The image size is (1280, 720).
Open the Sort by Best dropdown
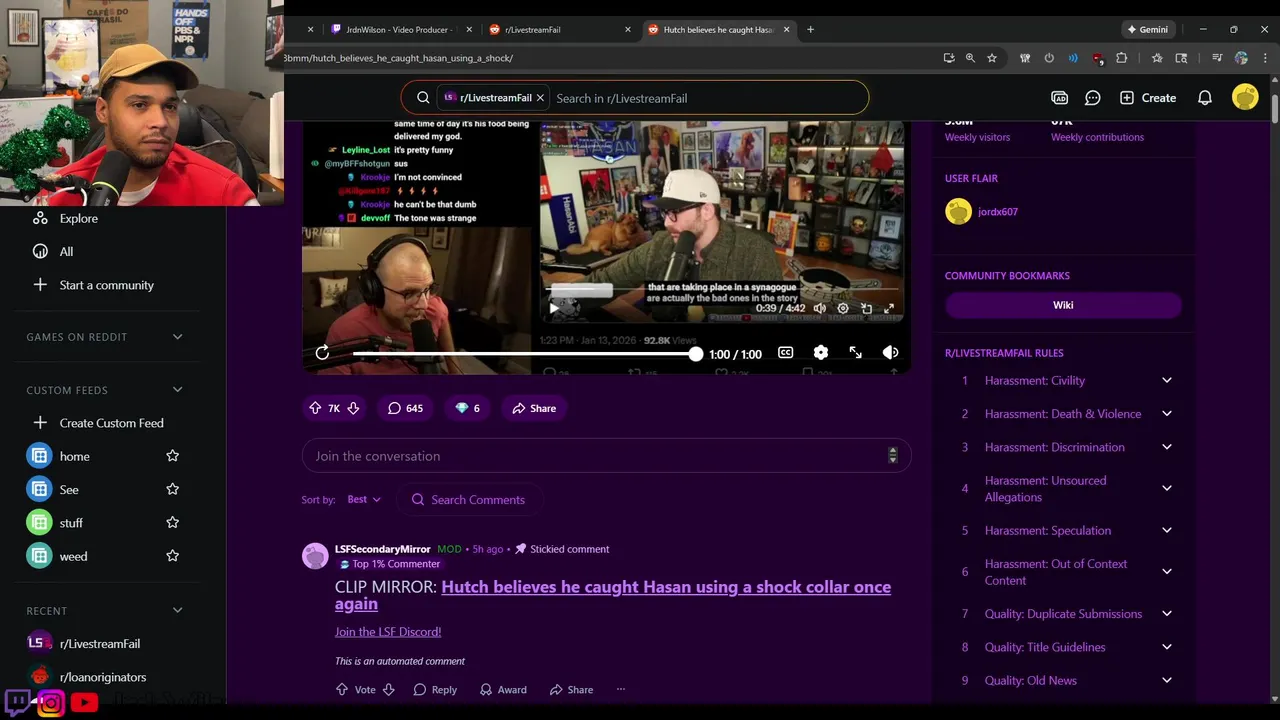click(x=364, y=499)
